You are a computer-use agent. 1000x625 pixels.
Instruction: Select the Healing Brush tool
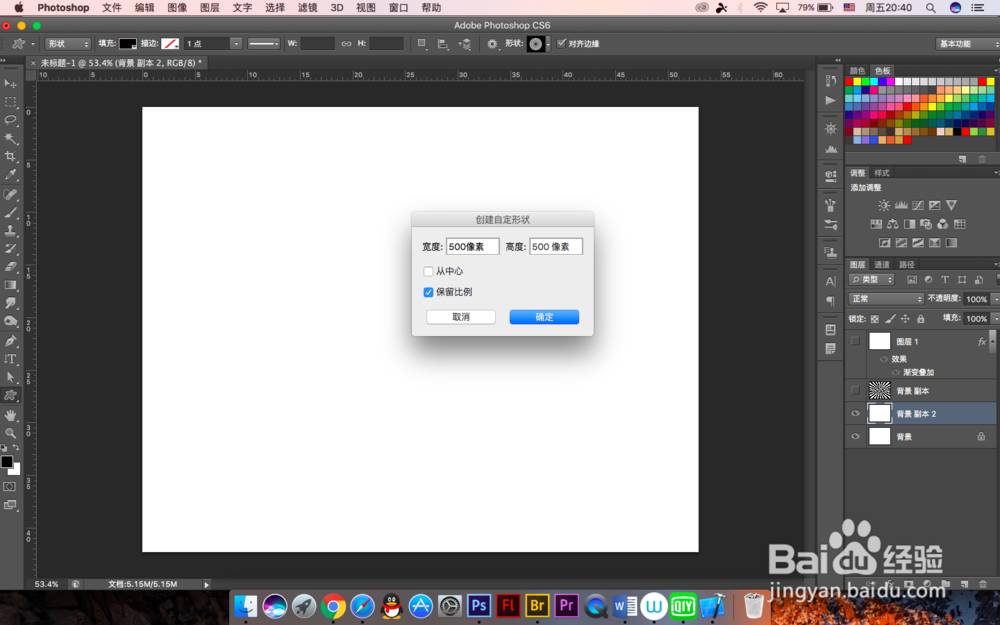[10, 195]
